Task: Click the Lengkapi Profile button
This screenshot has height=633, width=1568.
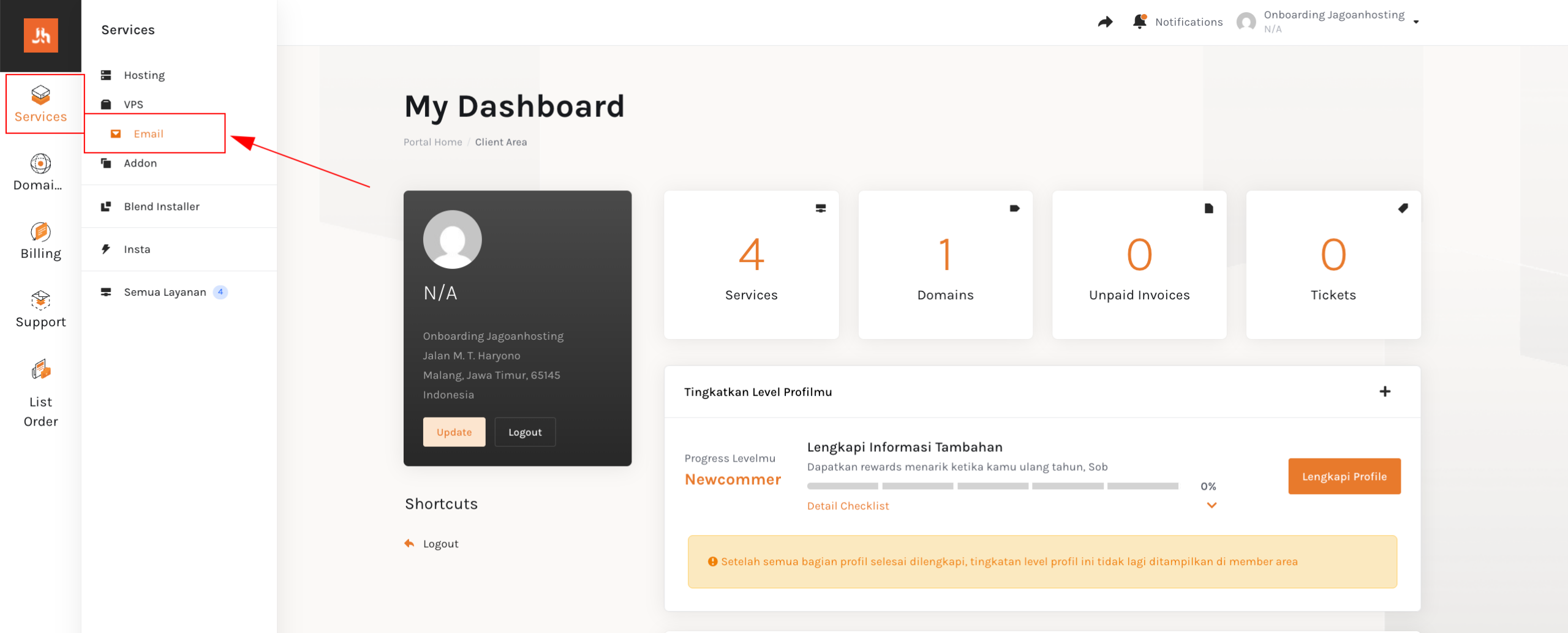Action: 1344,476
